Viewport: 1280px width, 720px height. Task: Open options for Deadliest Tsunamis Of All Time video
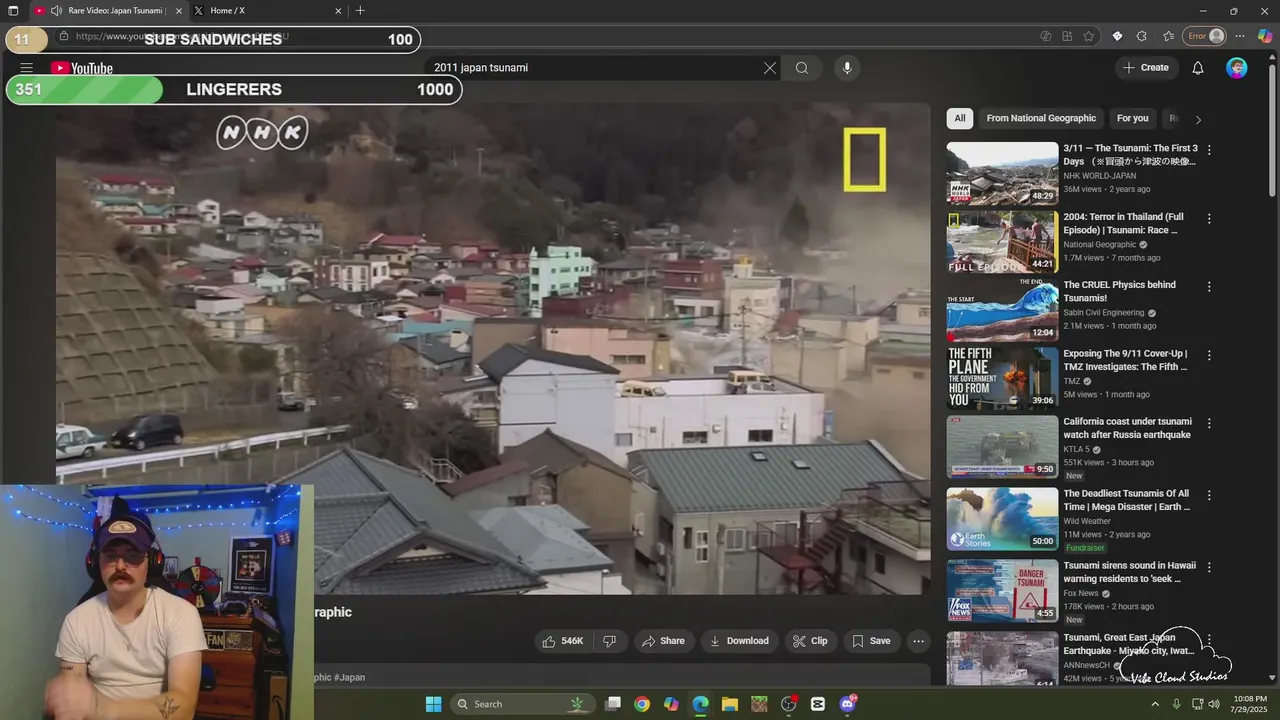coord(1209,495)
